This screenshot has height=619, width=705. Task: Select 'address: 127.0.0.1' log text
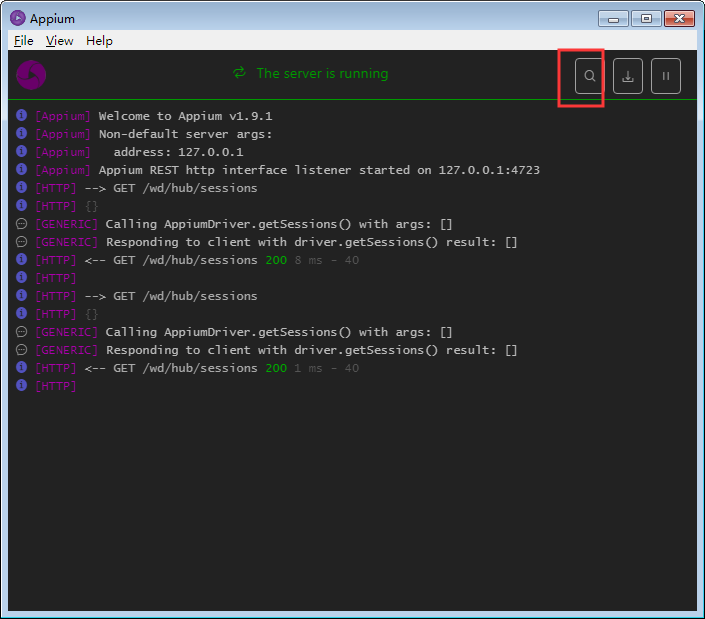[178, 152]
